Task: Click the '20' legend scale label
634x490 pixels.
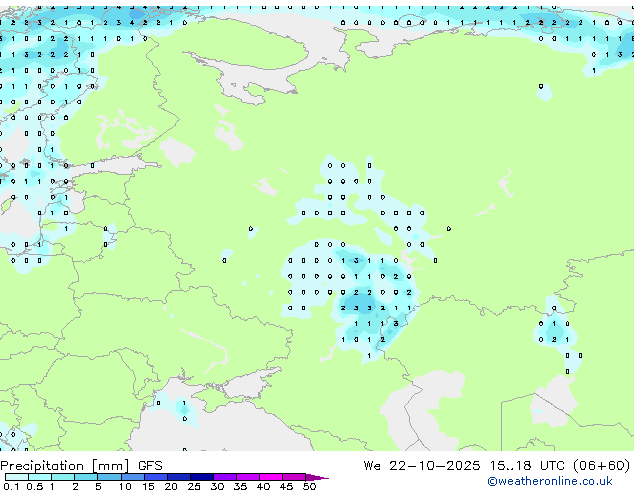Action: tap(171, 486)
